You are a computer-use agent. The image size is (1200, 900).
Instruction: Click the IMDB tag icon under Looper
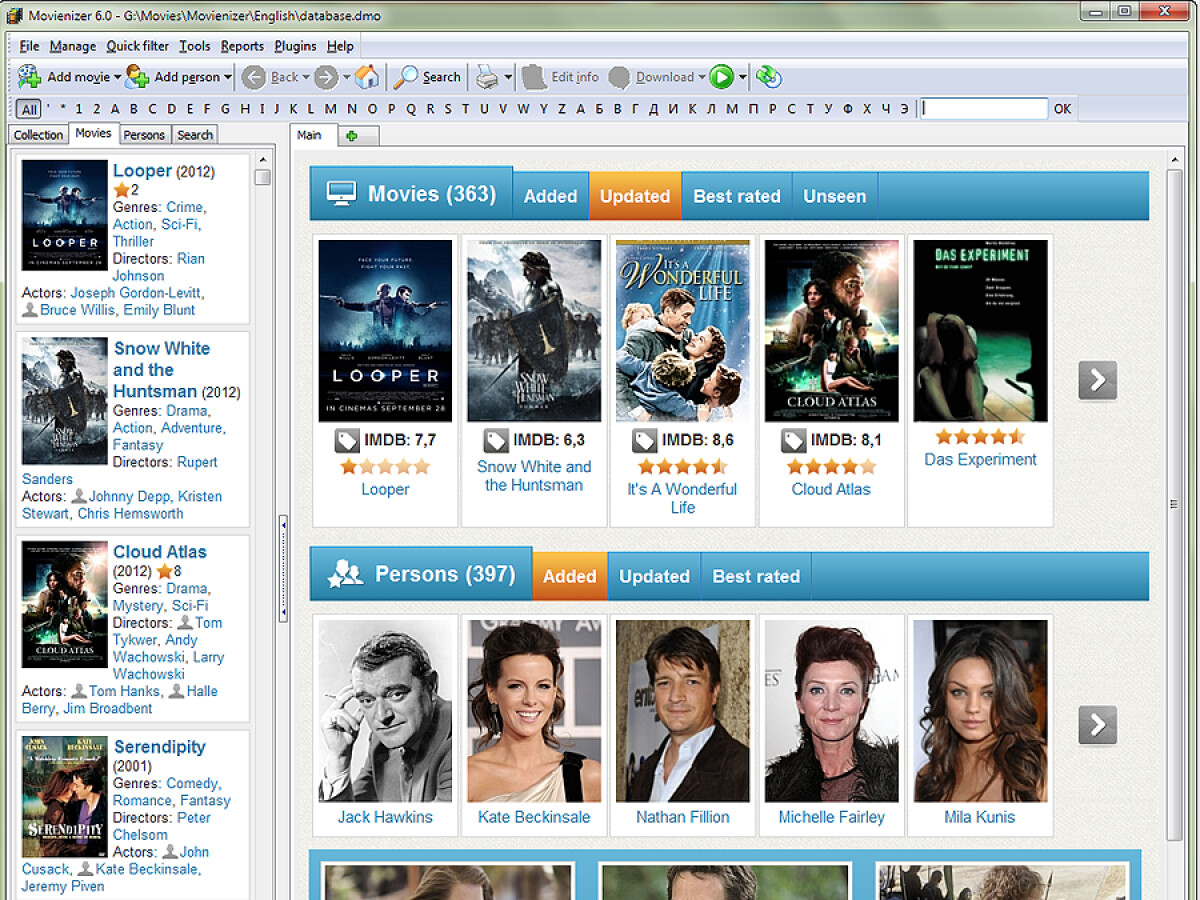click(x=346, y=440)
